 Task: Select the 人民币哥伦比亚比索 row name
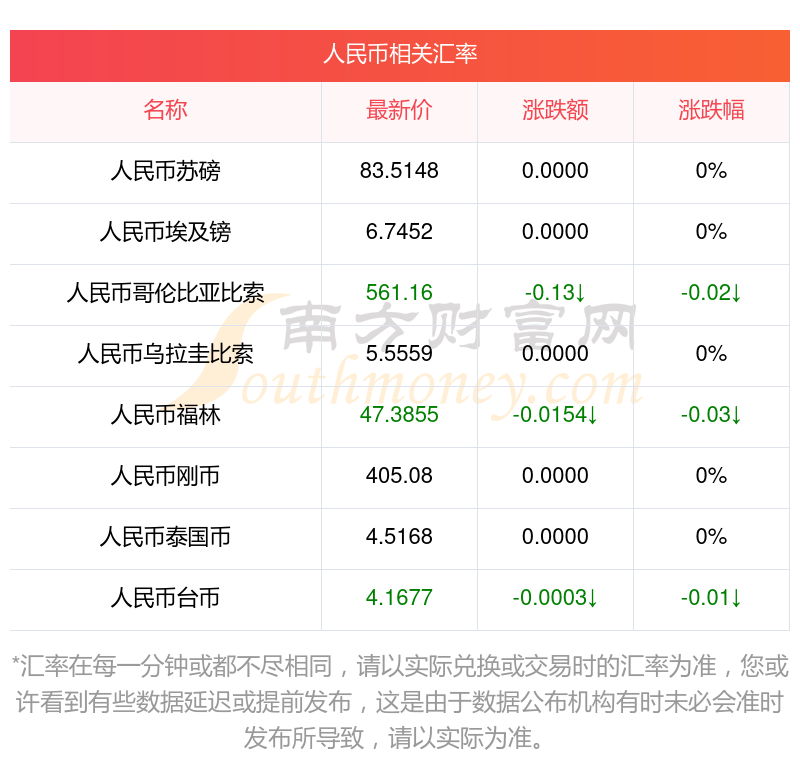coord(165,293)
